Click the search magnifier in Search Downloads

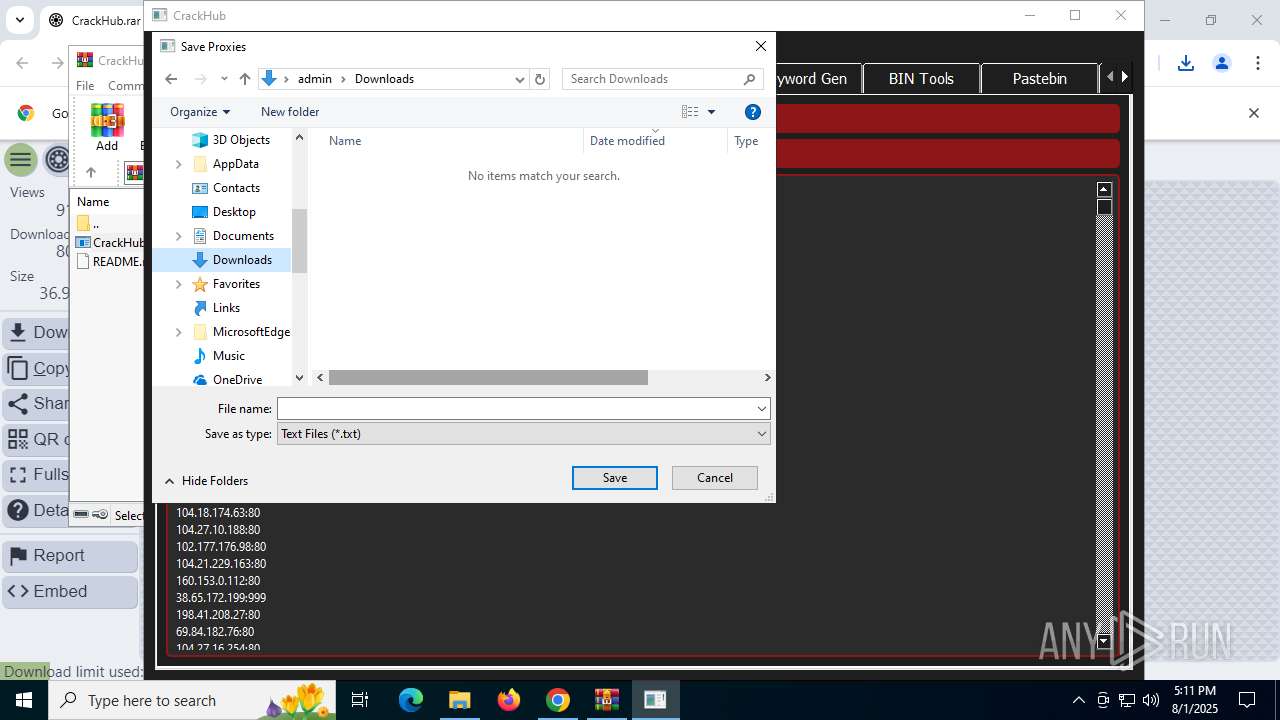749,79
